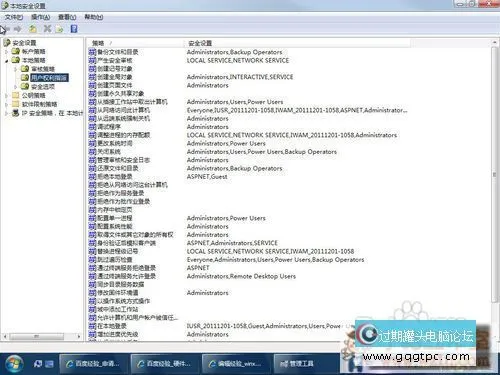Click the tree pane horizontal scrollbar left arrow
Screen dimensions: 500x375
coord(5,336)
